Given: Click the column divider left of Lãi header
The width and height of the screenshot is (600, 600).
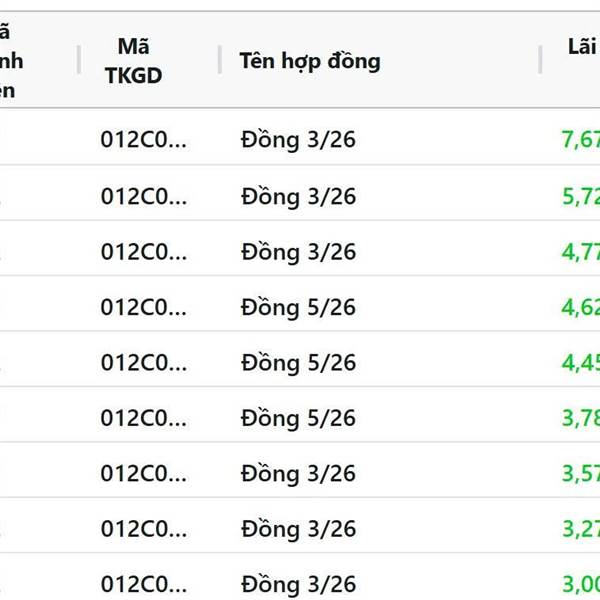Looking at the screenshot, I should point(540,60).
